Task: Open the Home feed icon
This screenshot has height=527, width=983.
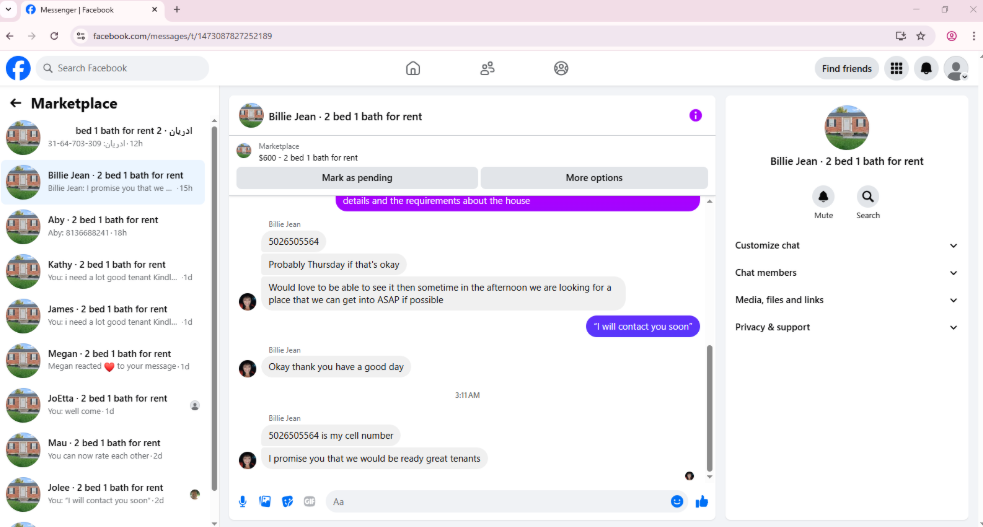Action: pos(413,68)
